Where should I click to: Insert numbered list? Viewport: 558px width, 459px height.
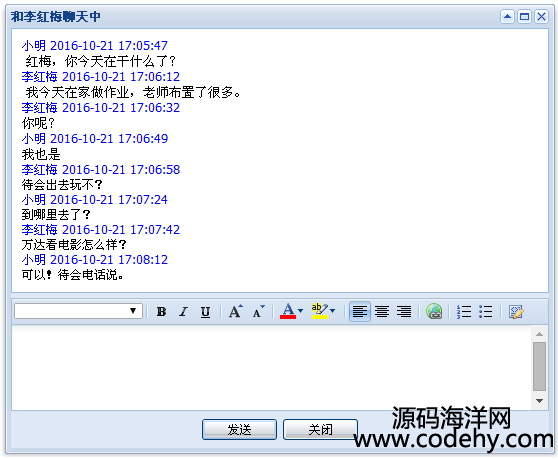[464, 312]
